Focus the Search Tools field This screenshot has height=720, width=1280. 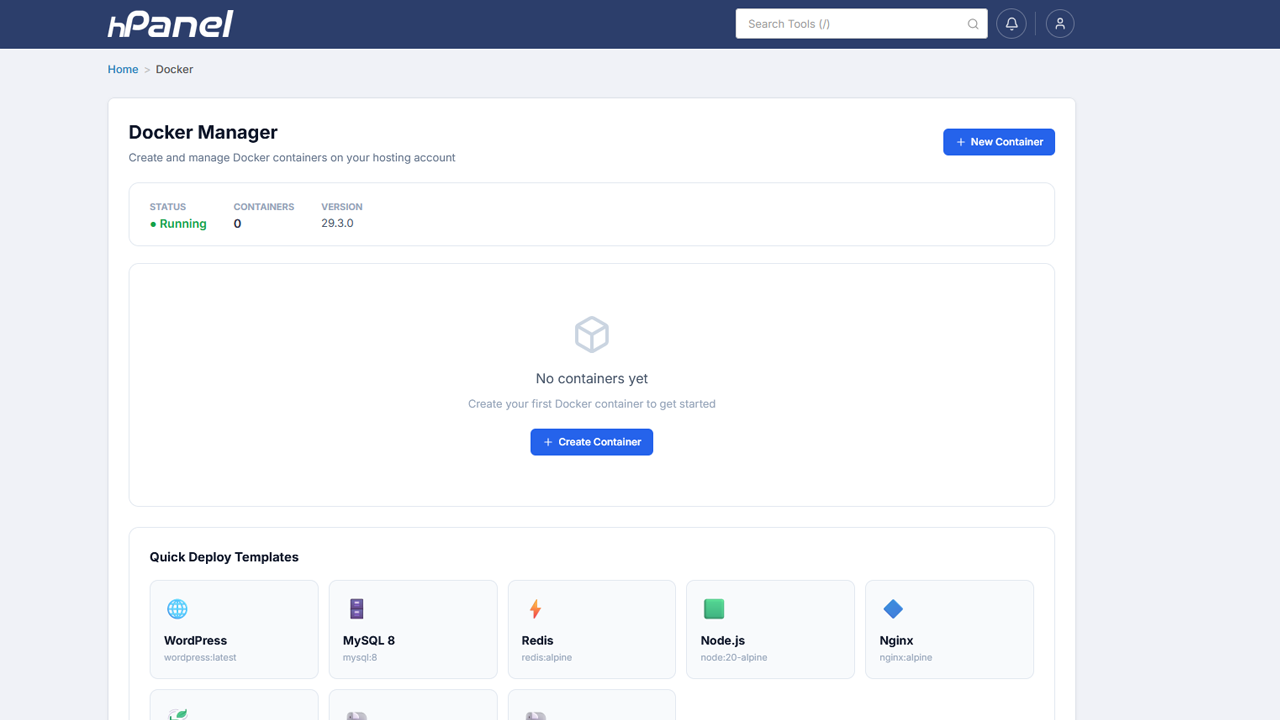click(x=861, y=24)
